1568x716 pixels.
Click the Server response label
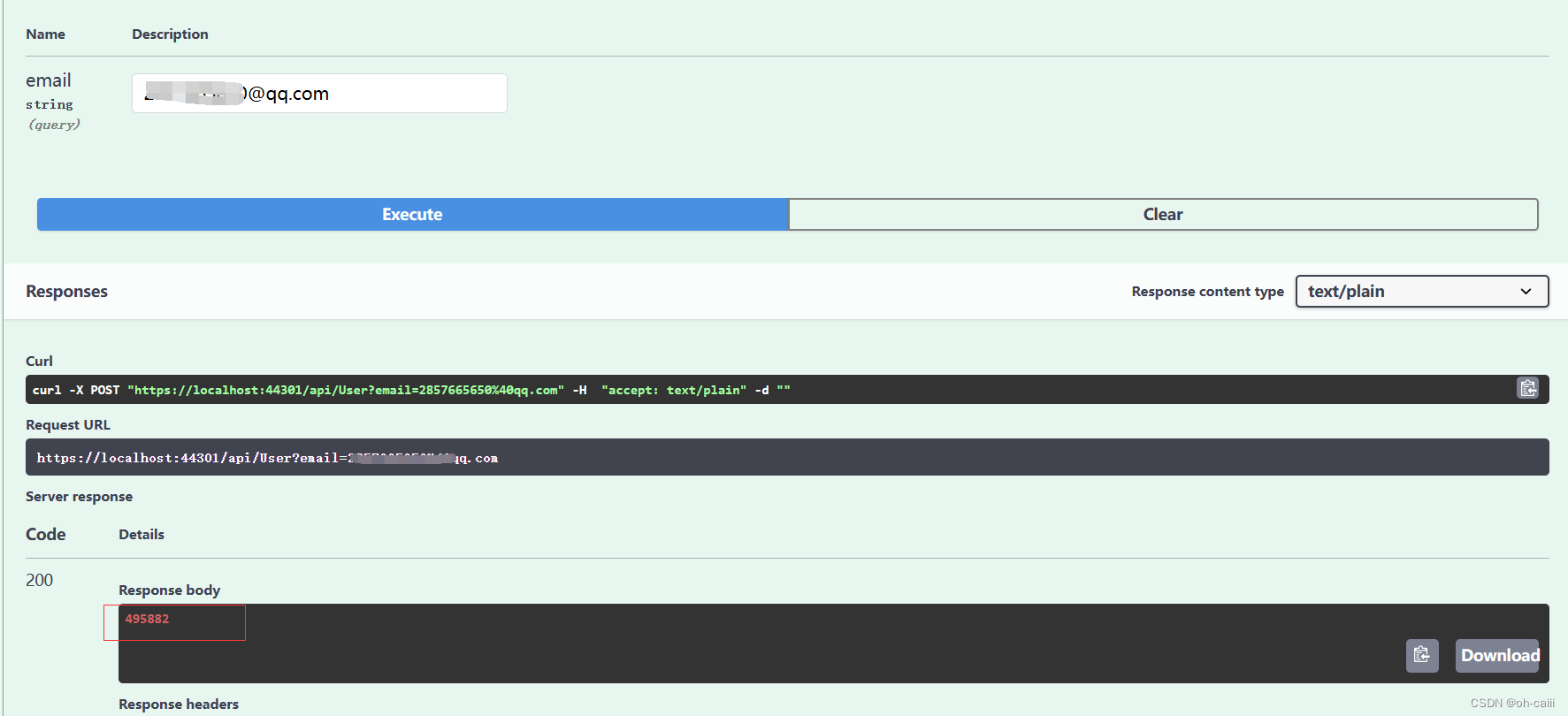pos(79,496)
